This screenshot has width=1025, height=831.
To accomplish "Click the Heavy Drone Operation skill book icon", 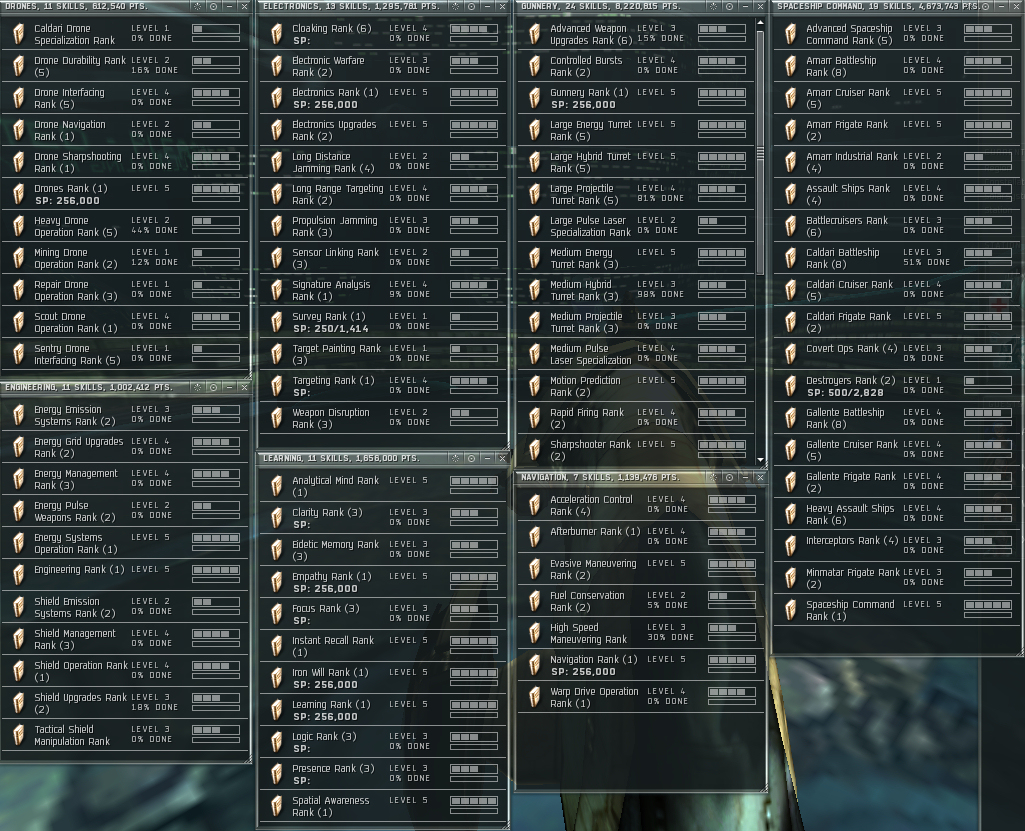I will click(x=19, y=226).
